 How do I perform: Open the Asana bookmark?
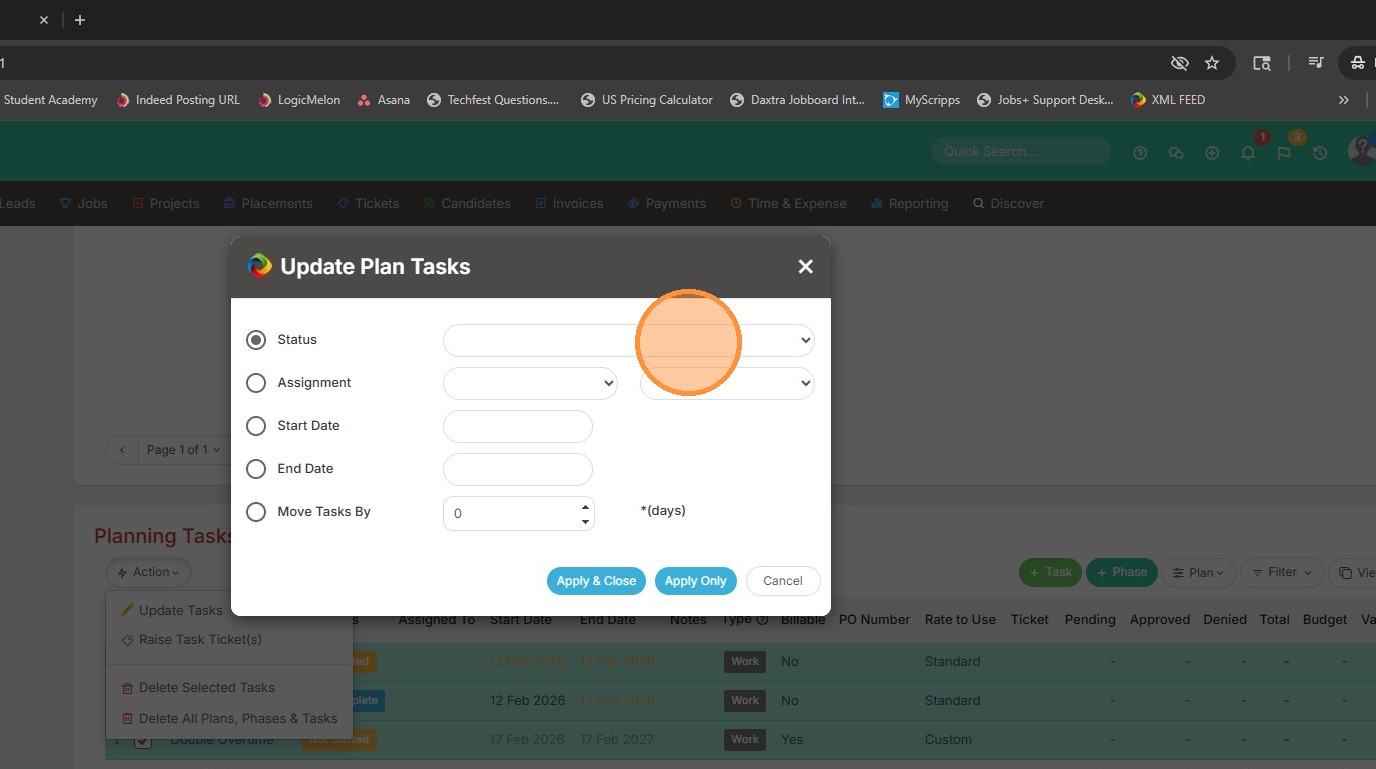[x=384, y=100]
